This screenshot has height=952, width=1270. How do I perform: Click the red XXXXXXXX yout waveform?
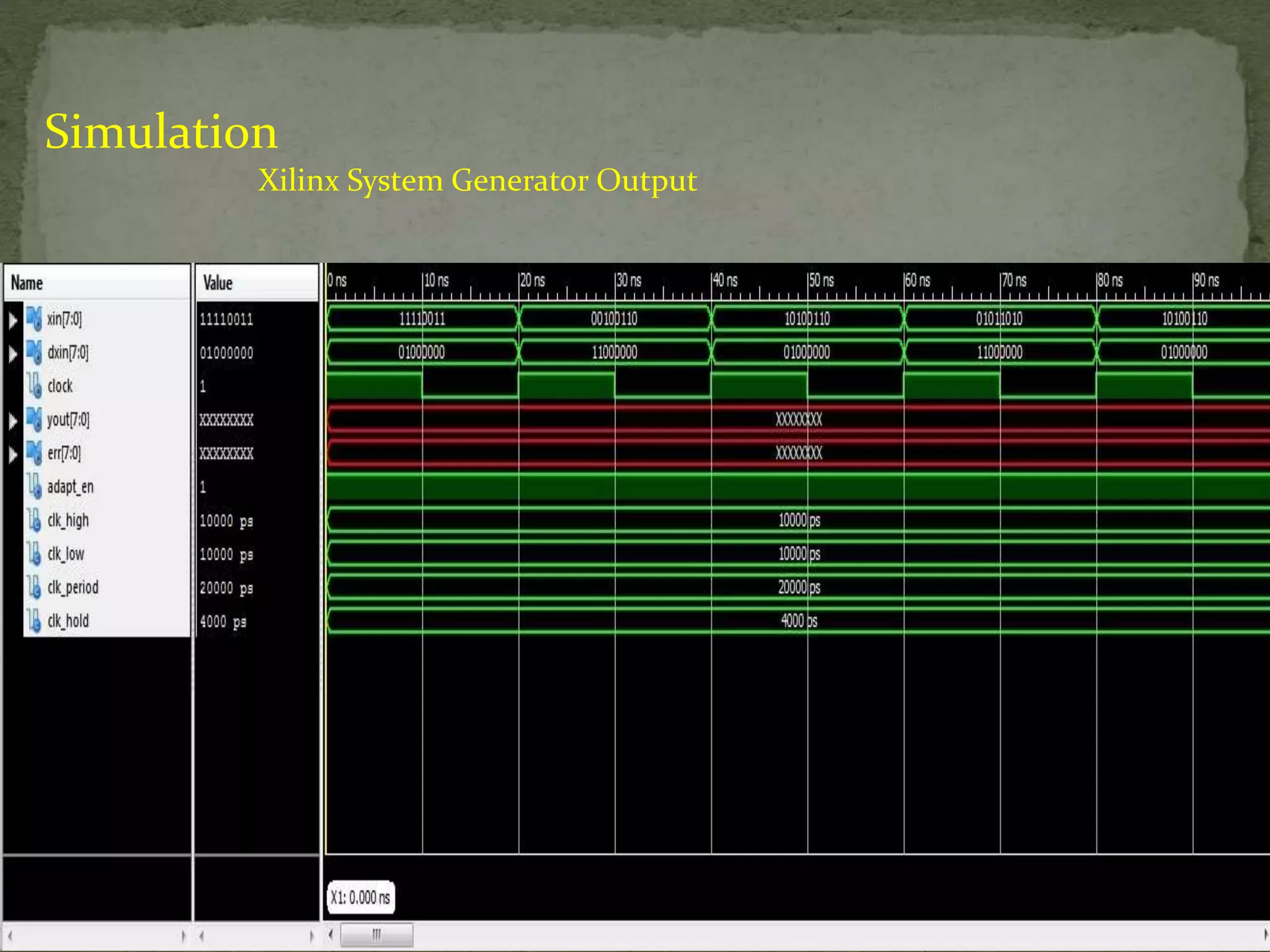[x=799, y=420]
